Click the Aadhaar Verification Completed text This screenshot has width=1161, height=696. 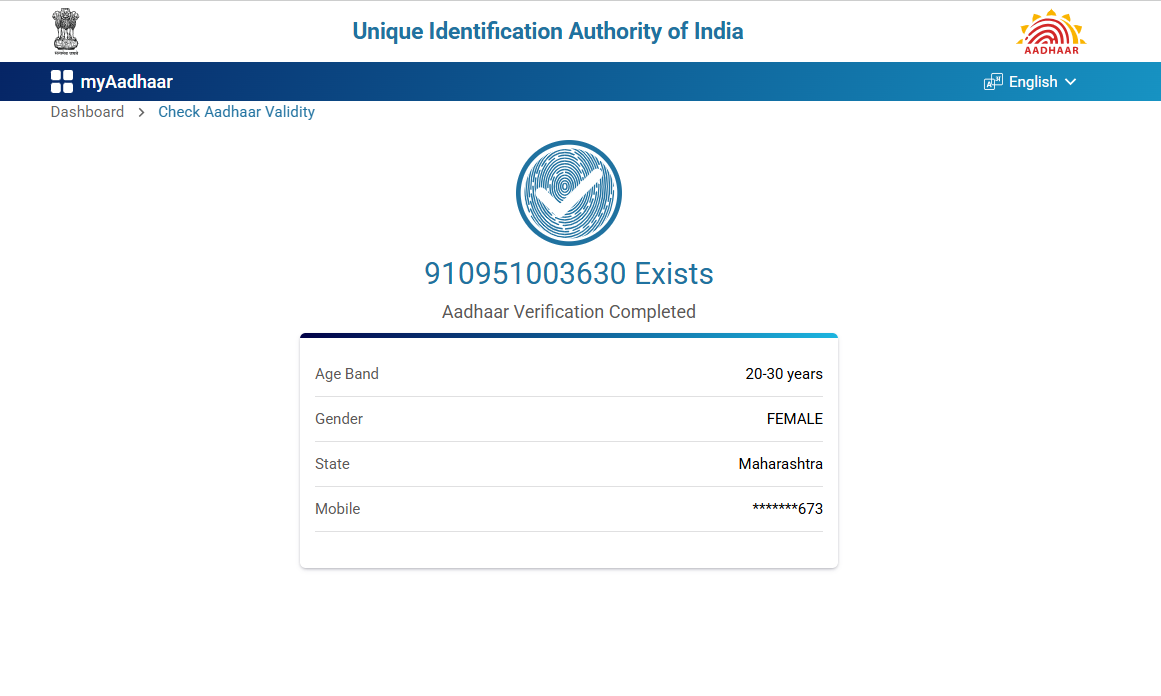(569, 312)
